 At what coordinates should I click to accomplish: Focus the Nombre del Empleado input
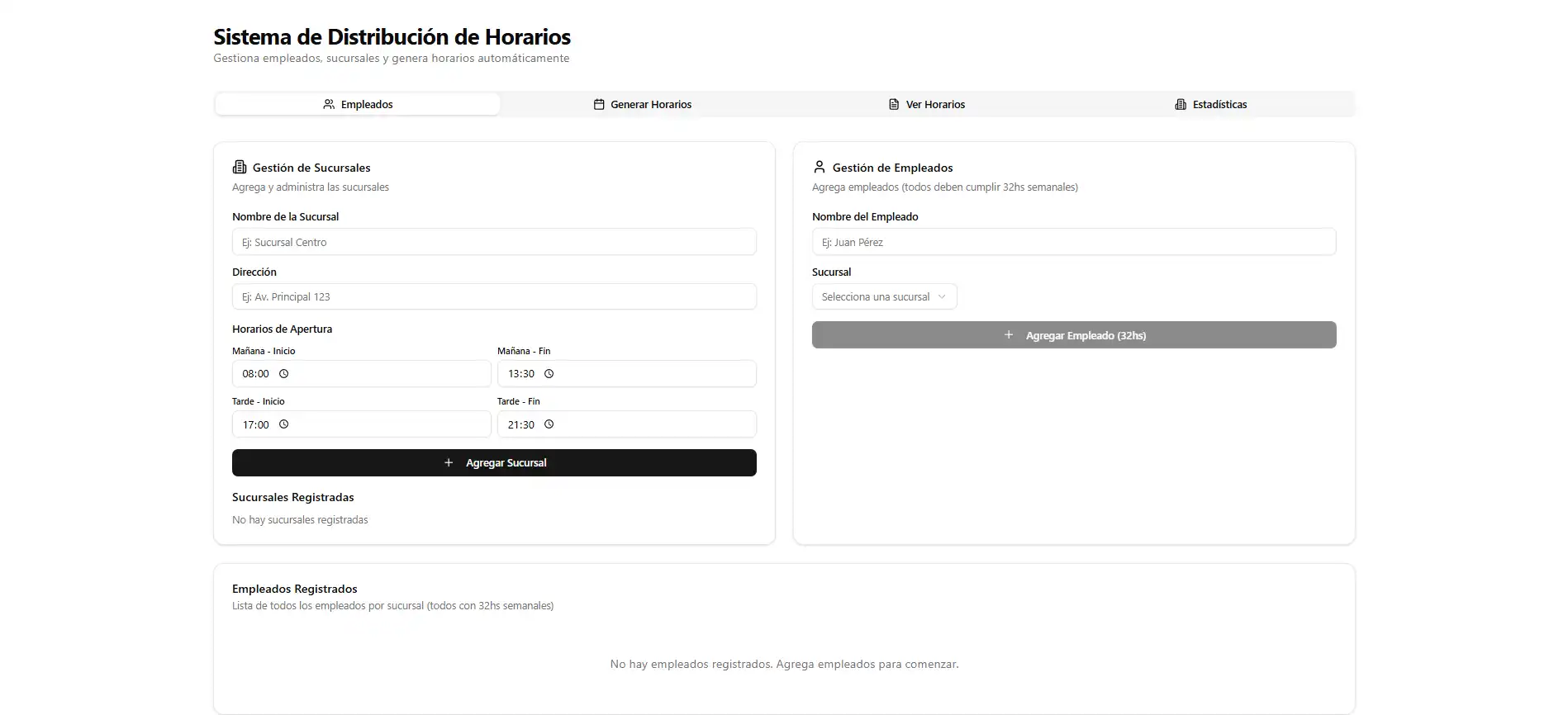tap(1074, 242)
